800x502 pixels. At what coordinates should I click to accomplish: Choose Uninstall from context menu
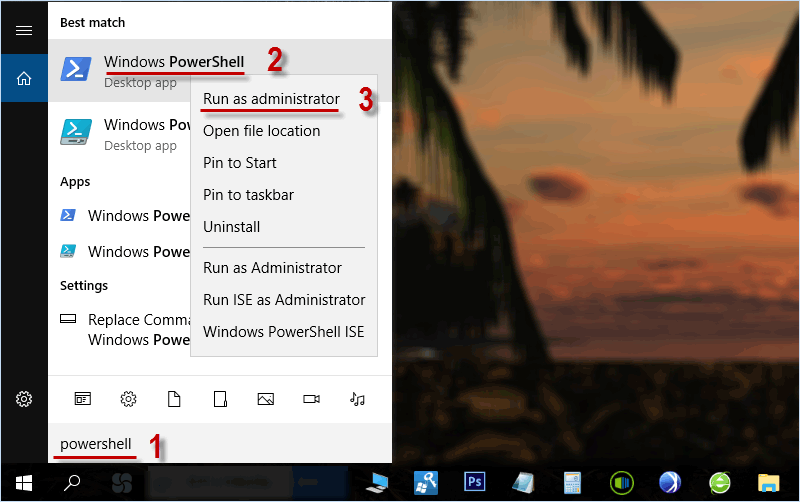coord(232,227)
